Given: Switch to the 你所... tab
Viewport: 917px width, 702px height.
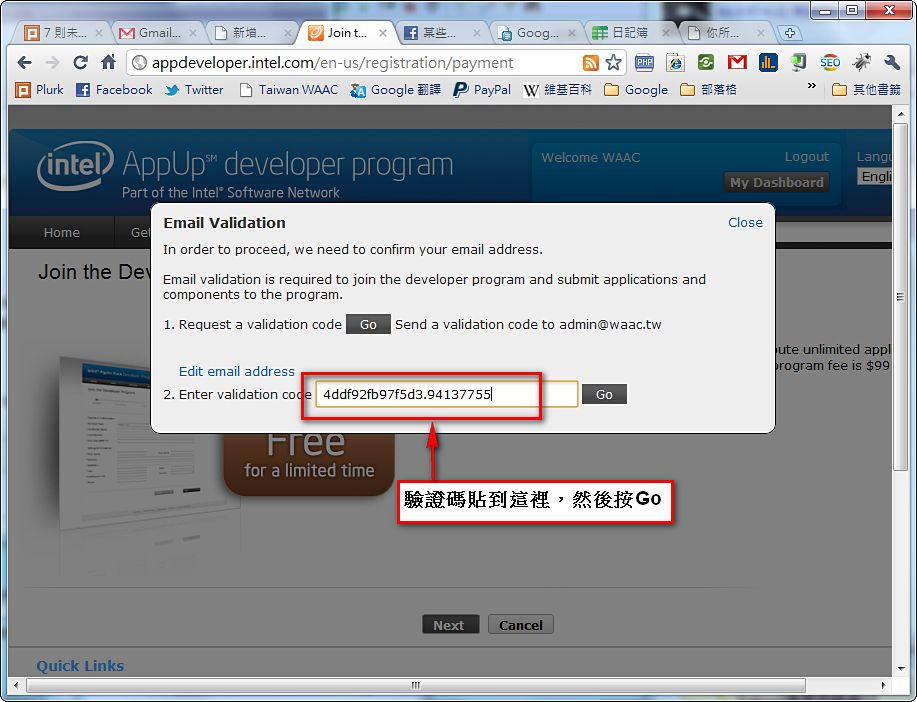Looking at the screenshot, I should click(725, 33).
